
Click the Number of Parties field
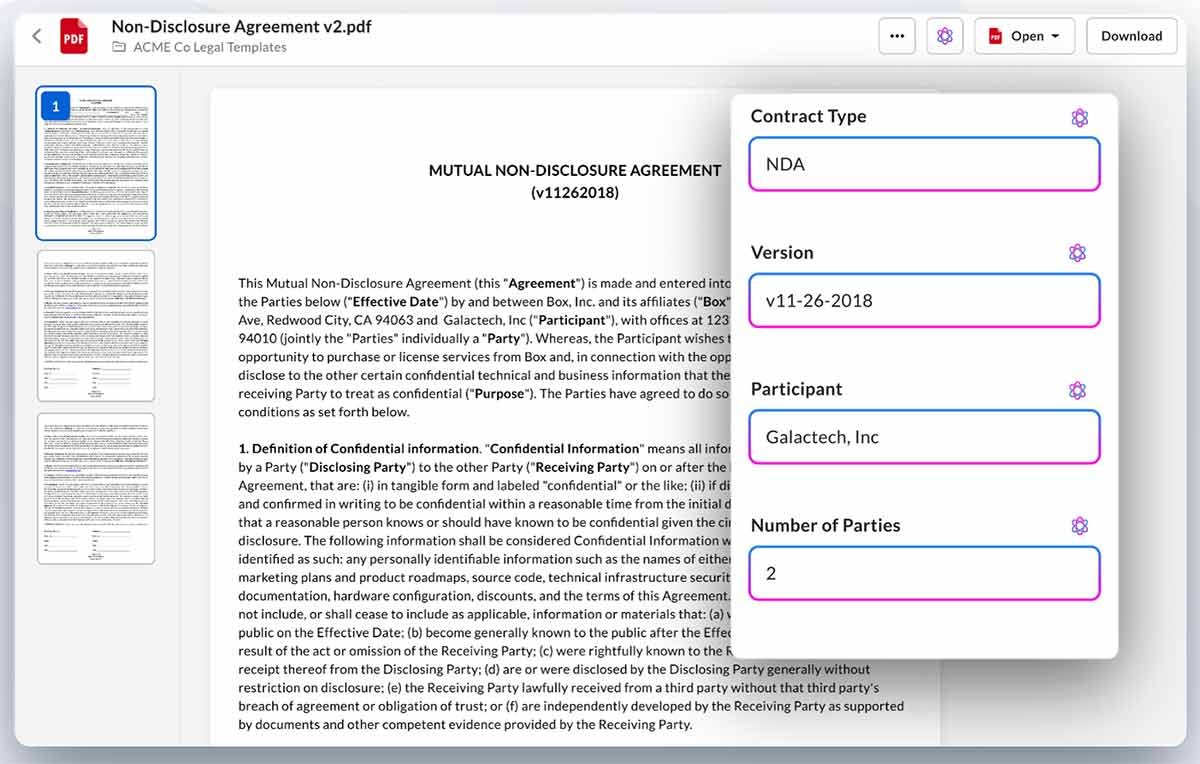pos(924,573)
